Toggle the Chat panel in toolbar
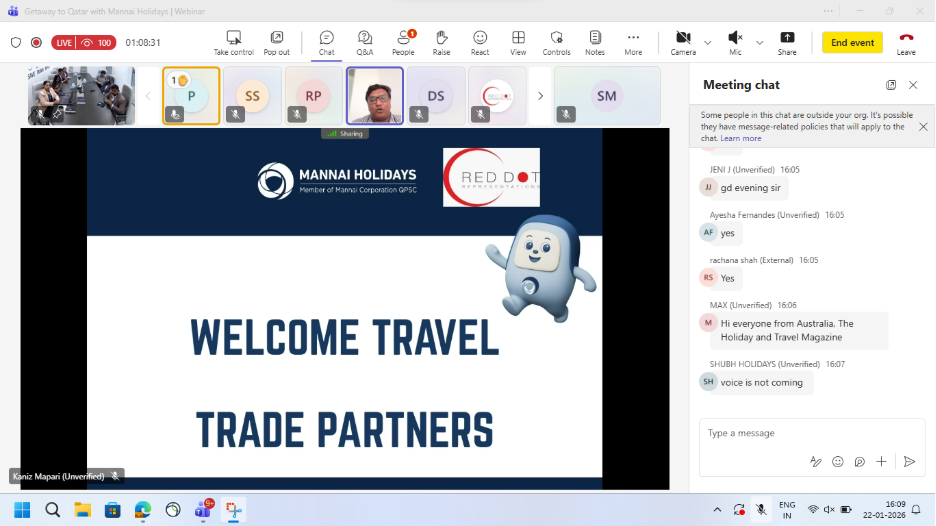The width and height of the screenshot is (936, 526). pos(326,42)
